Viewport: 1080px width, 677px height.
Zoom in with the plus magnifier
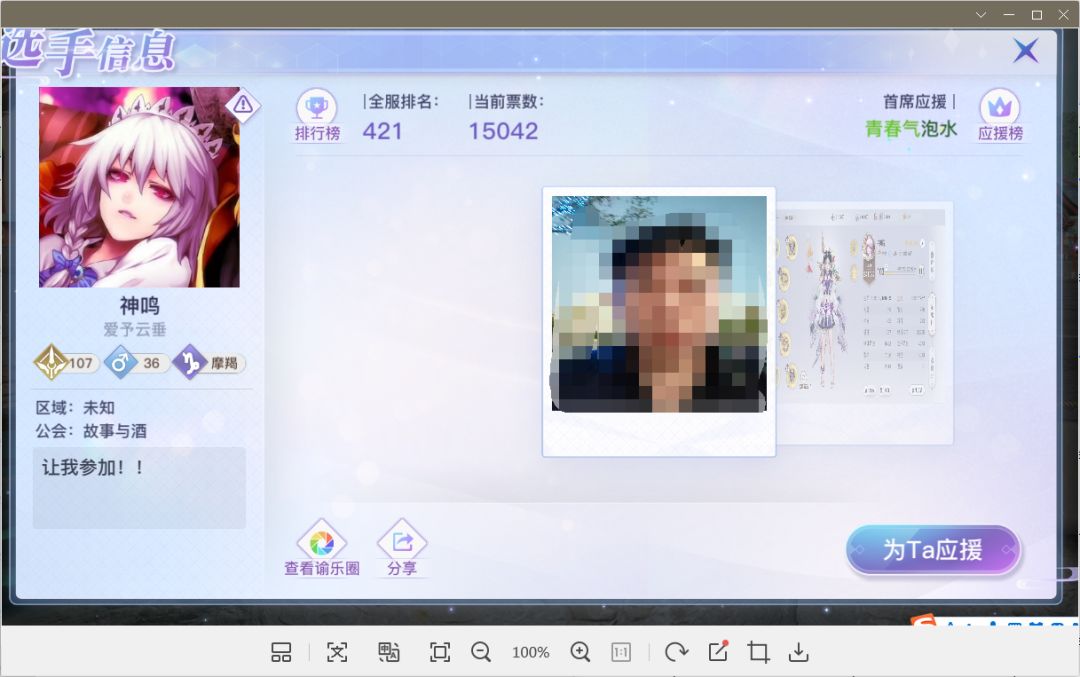580,652
